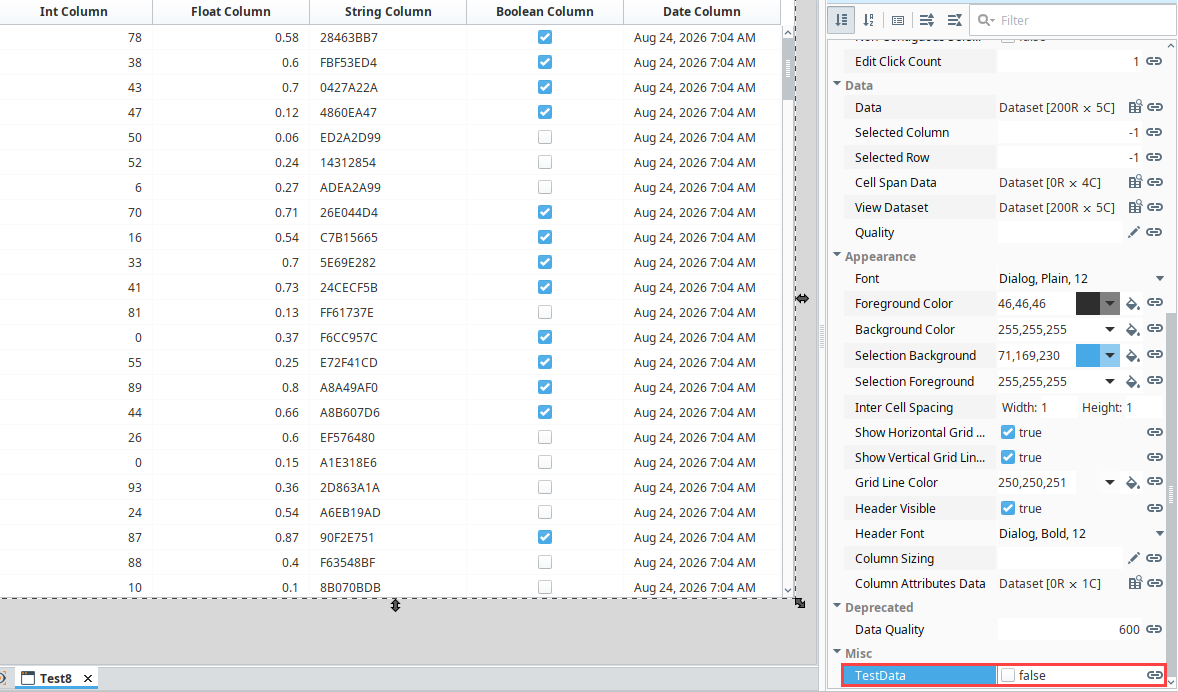This screenshot has height=692, width=1178.
Task: Edit Column Sizing with pencil icon
Action: click(1134, 558)
